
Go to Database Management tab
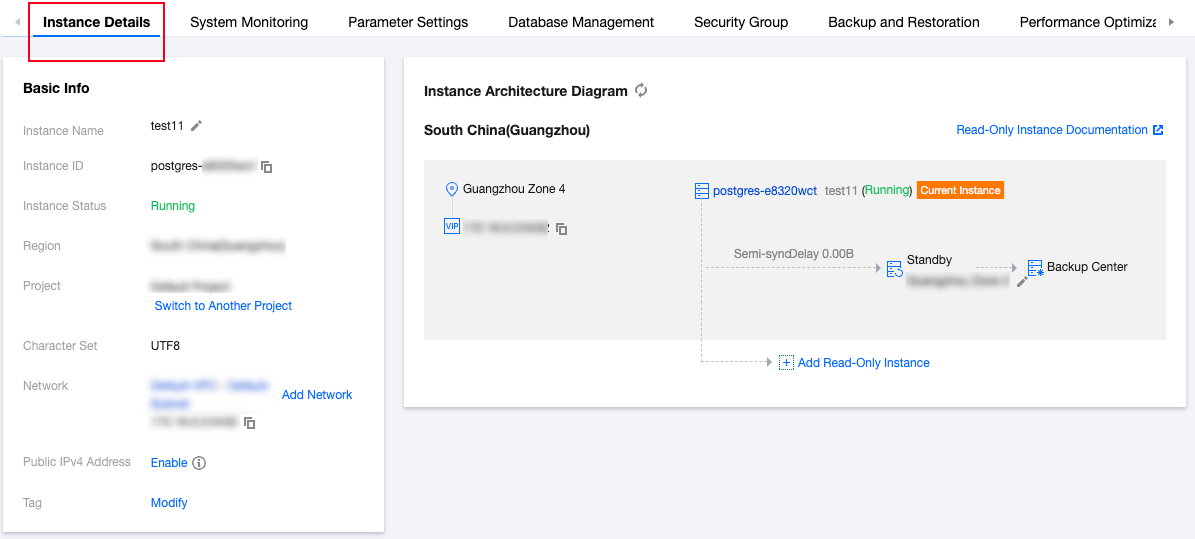click(x=581, y=22)
